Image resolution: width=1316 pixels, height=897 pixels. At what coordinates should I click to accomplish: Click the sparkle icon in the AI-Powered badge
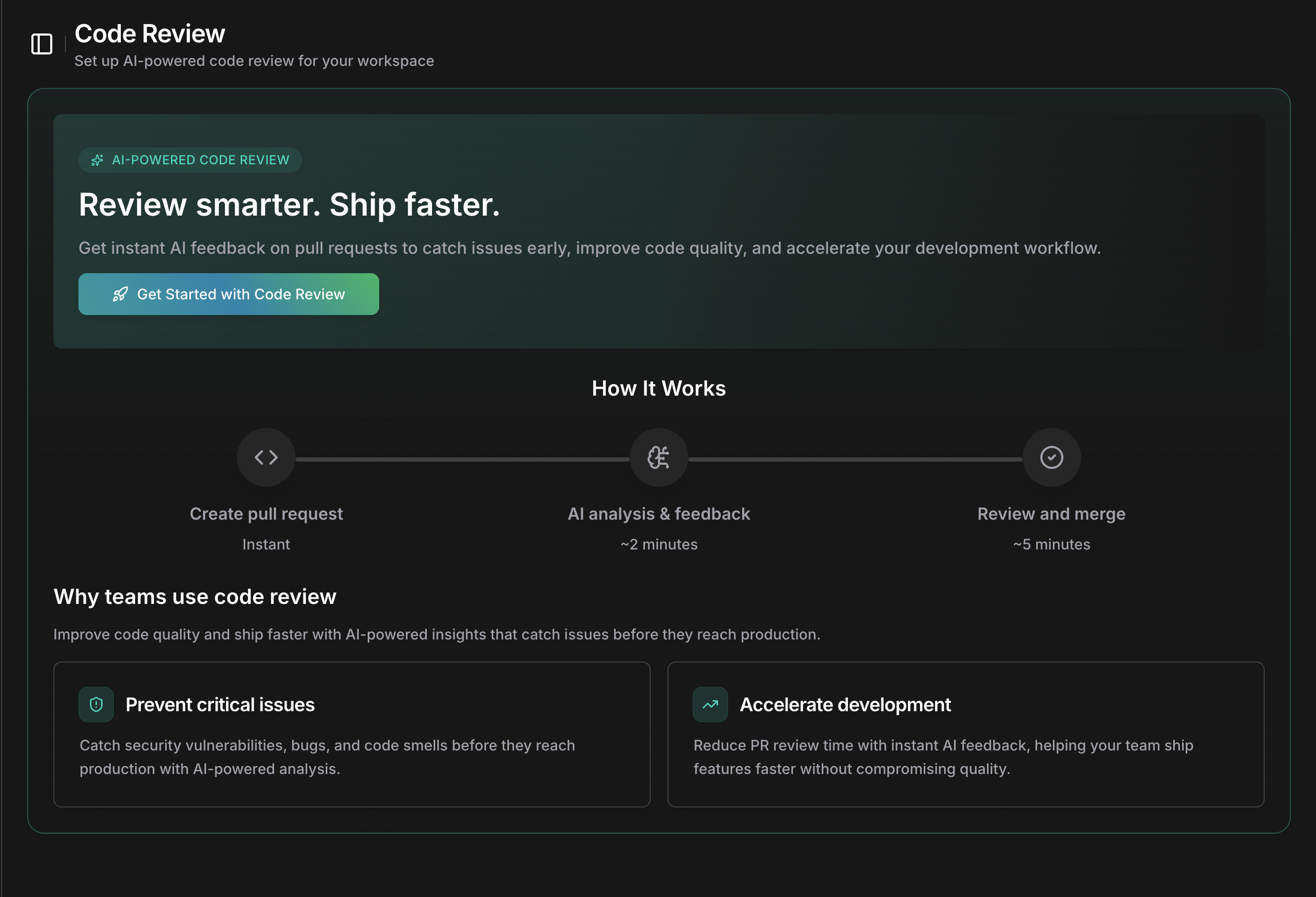pos(97,160)
